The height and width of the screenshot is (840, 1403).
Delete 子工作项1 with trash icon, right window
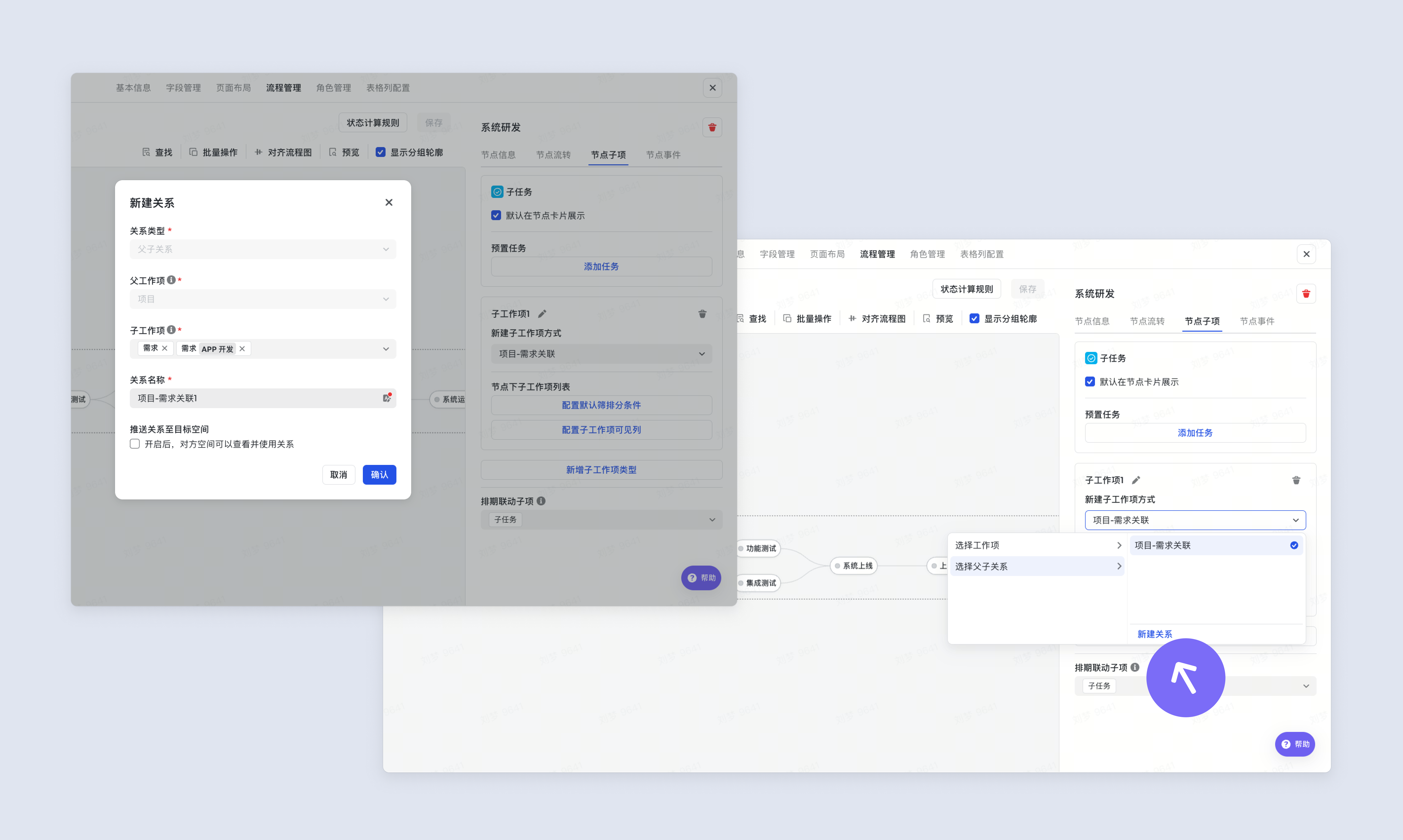(x=1296, y=480)
